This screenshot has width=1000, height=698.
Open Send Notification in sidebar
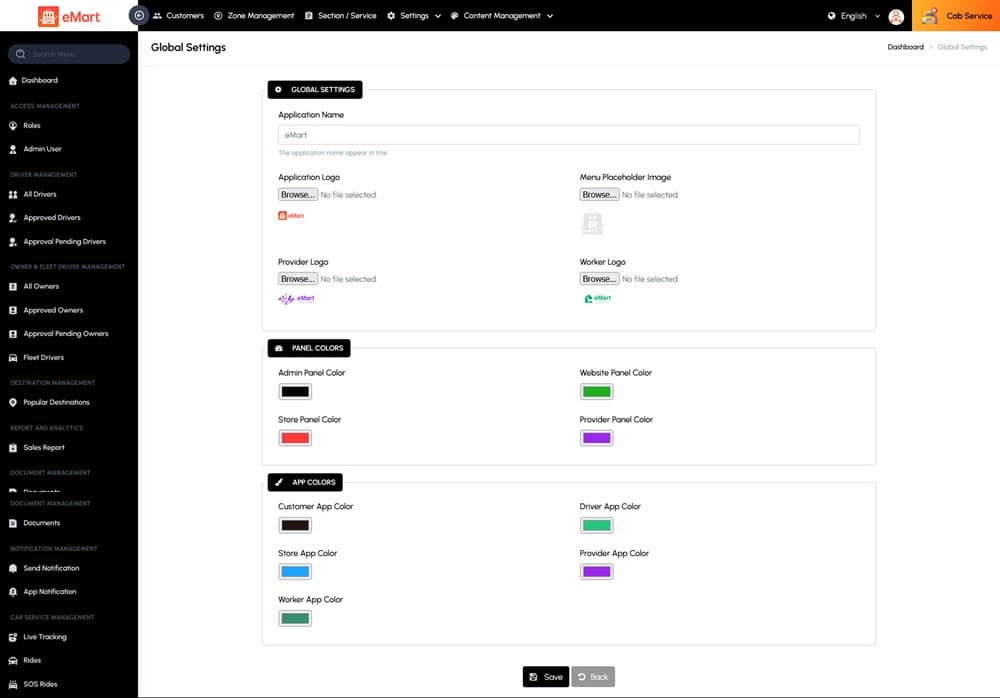coord(51,568)
